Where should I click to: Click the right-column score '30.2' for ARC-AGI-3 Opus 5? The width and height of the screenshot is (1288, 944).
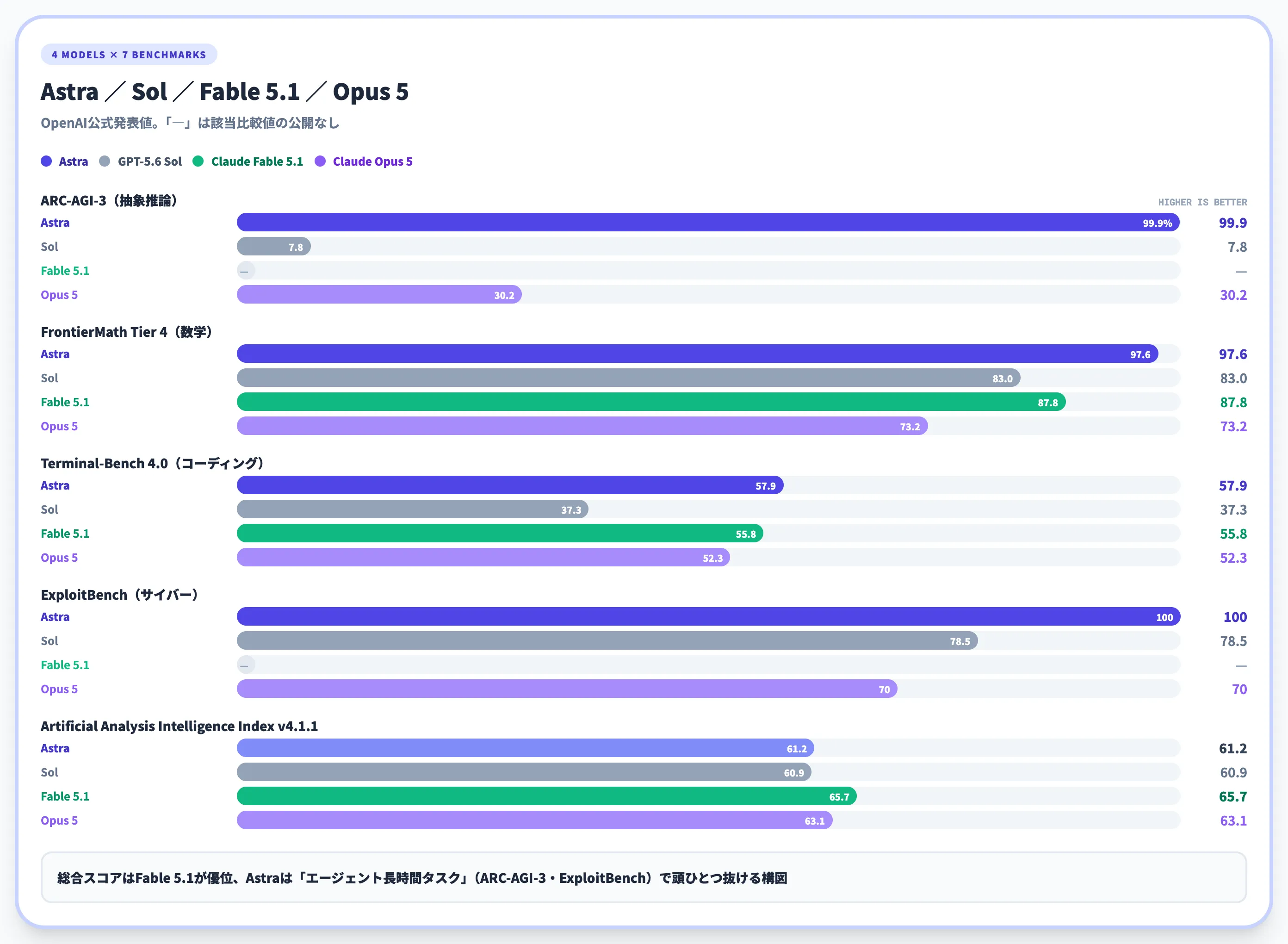(x=1233, y=295)
